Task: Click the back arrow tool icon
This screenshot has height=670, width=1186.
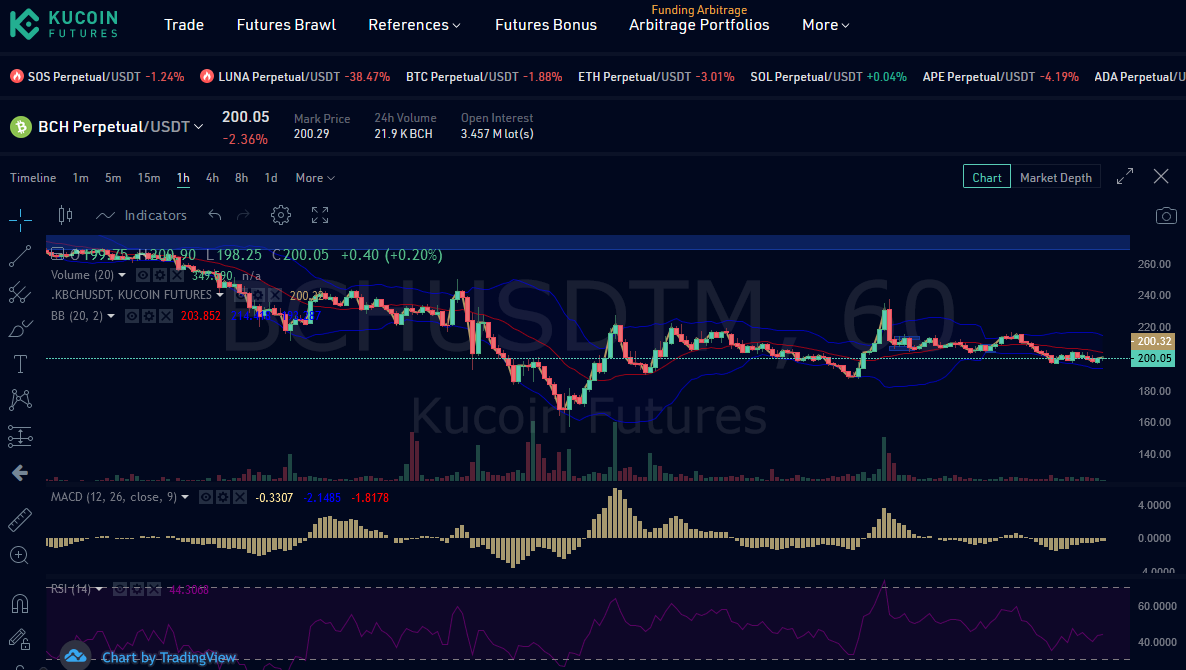Action: 20,473
